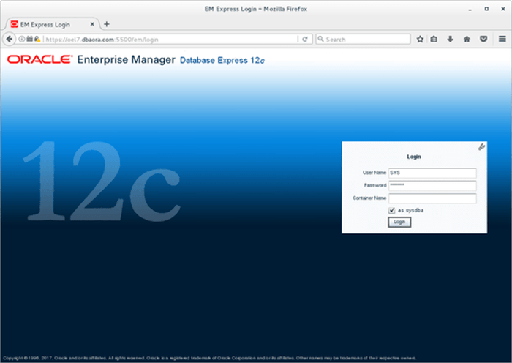The height and width of the screenshot is (363, 512).
Task: Click the home icon in toolbar
Action: pyautogui.click(x=467, y=39)
